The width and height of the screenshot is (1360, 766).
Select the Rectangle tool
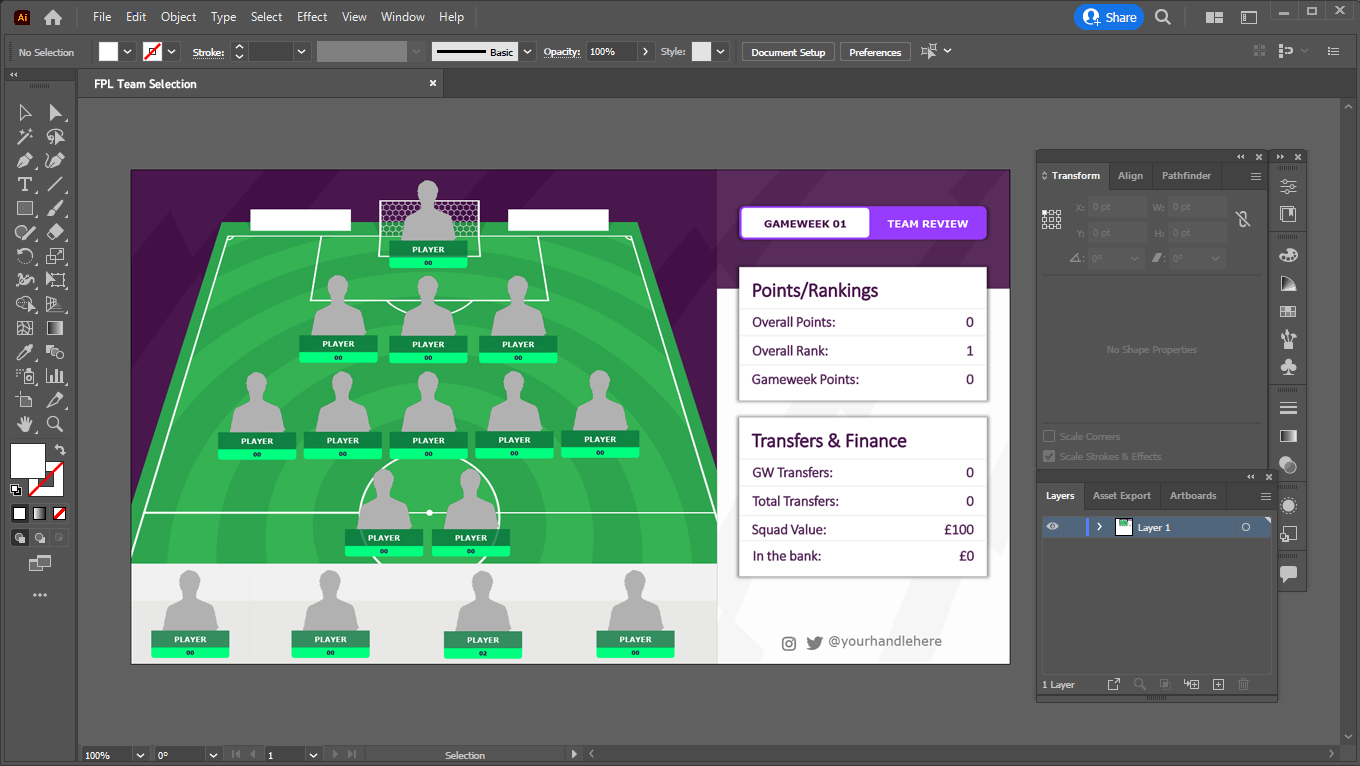click(25, 208)
